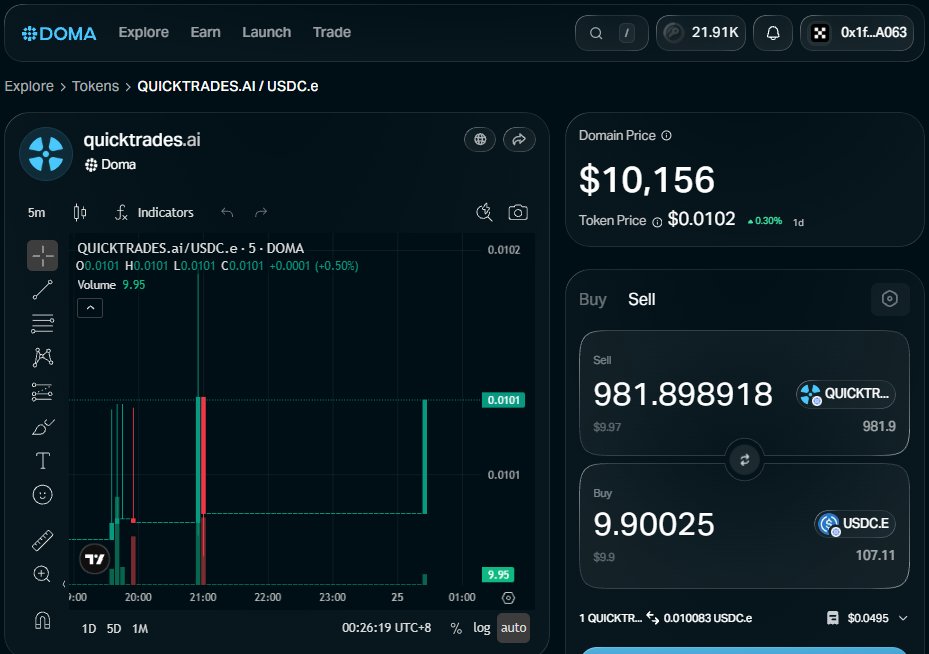Screen dimensions: 929x654
Task: Choose the QUICKTR... sell token
Action: pos(845,394)
